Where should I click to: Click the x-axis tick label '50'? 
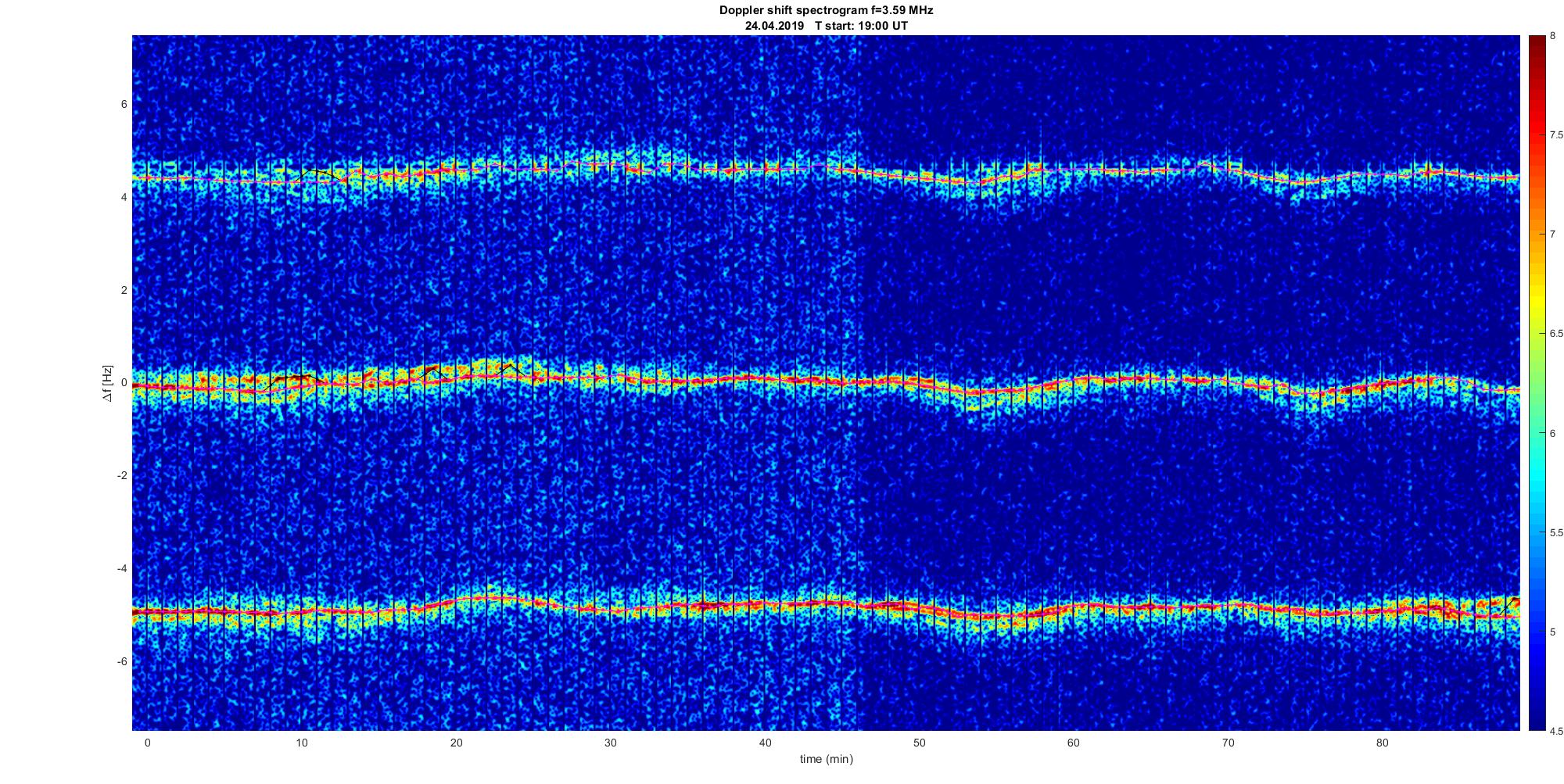[919, 743]
